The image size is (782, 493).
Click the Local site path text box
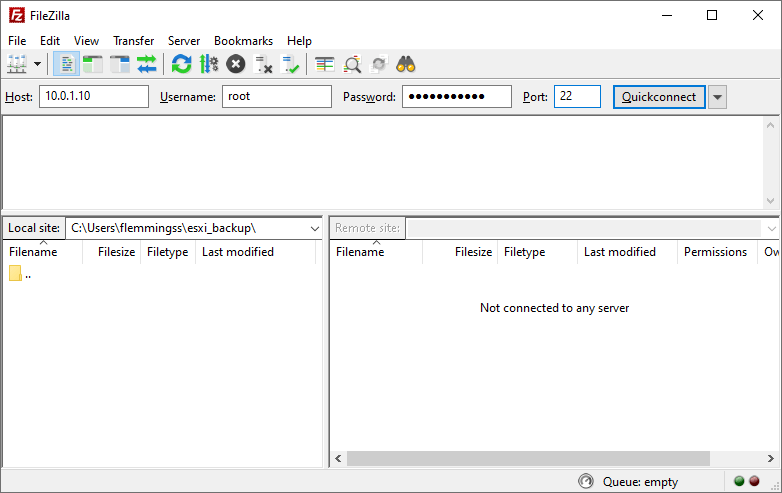(188, 228)
